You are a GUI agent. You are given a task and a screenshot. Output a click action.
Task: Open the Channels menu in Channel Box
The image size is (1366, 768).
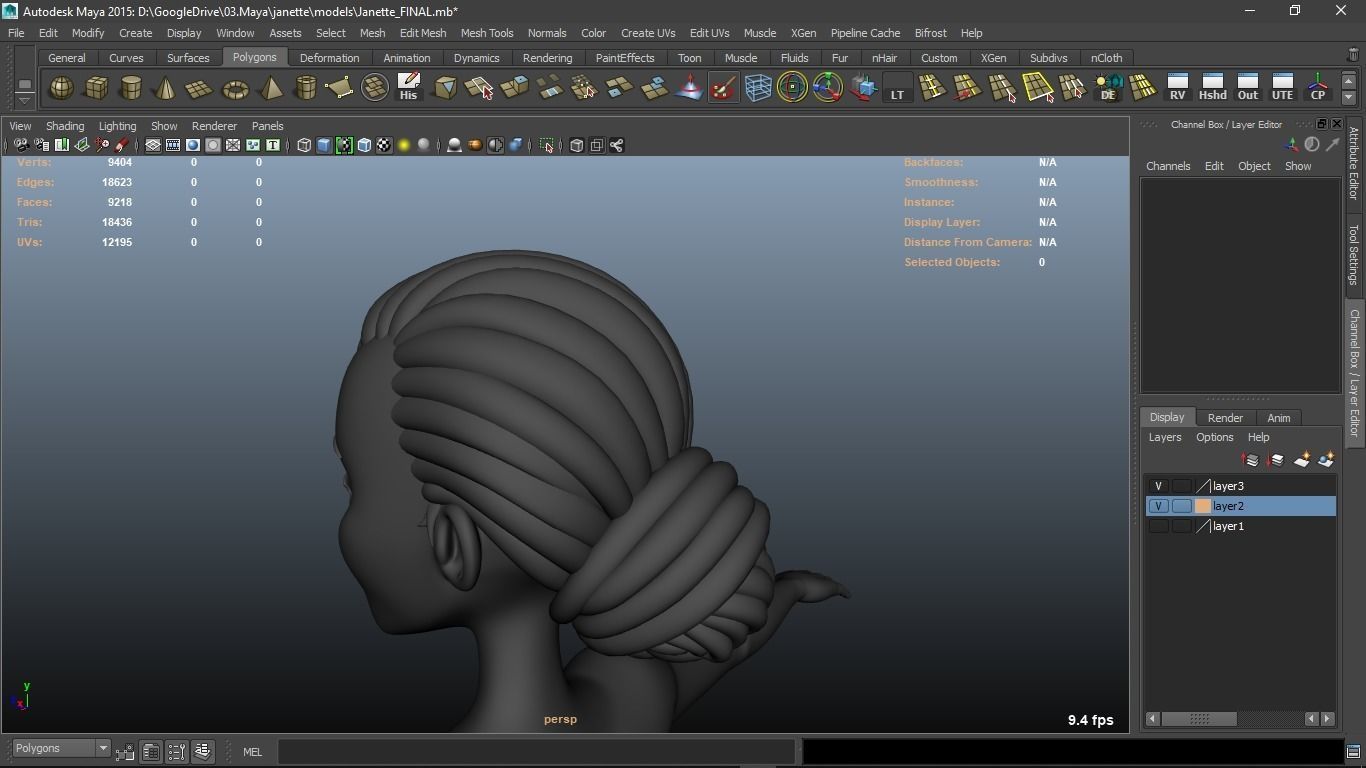tap(1168, 166)
